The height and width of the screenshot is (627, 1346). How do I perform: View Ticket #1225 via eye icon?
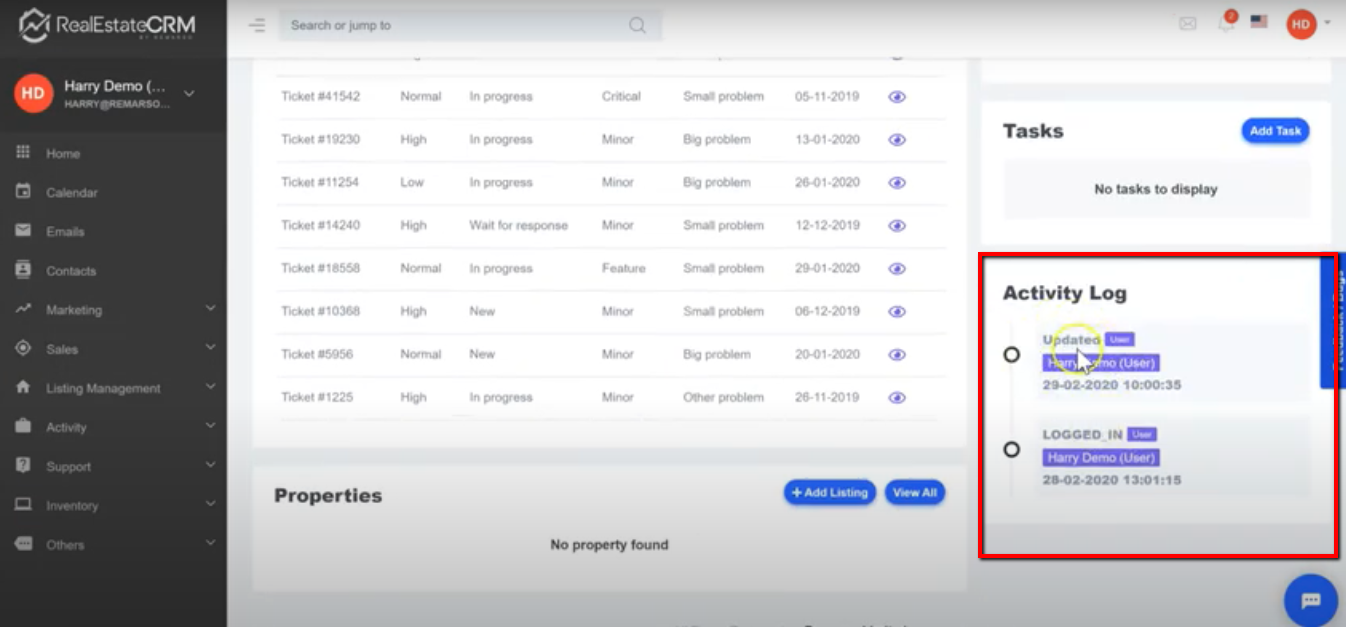[x=897, y=398]
